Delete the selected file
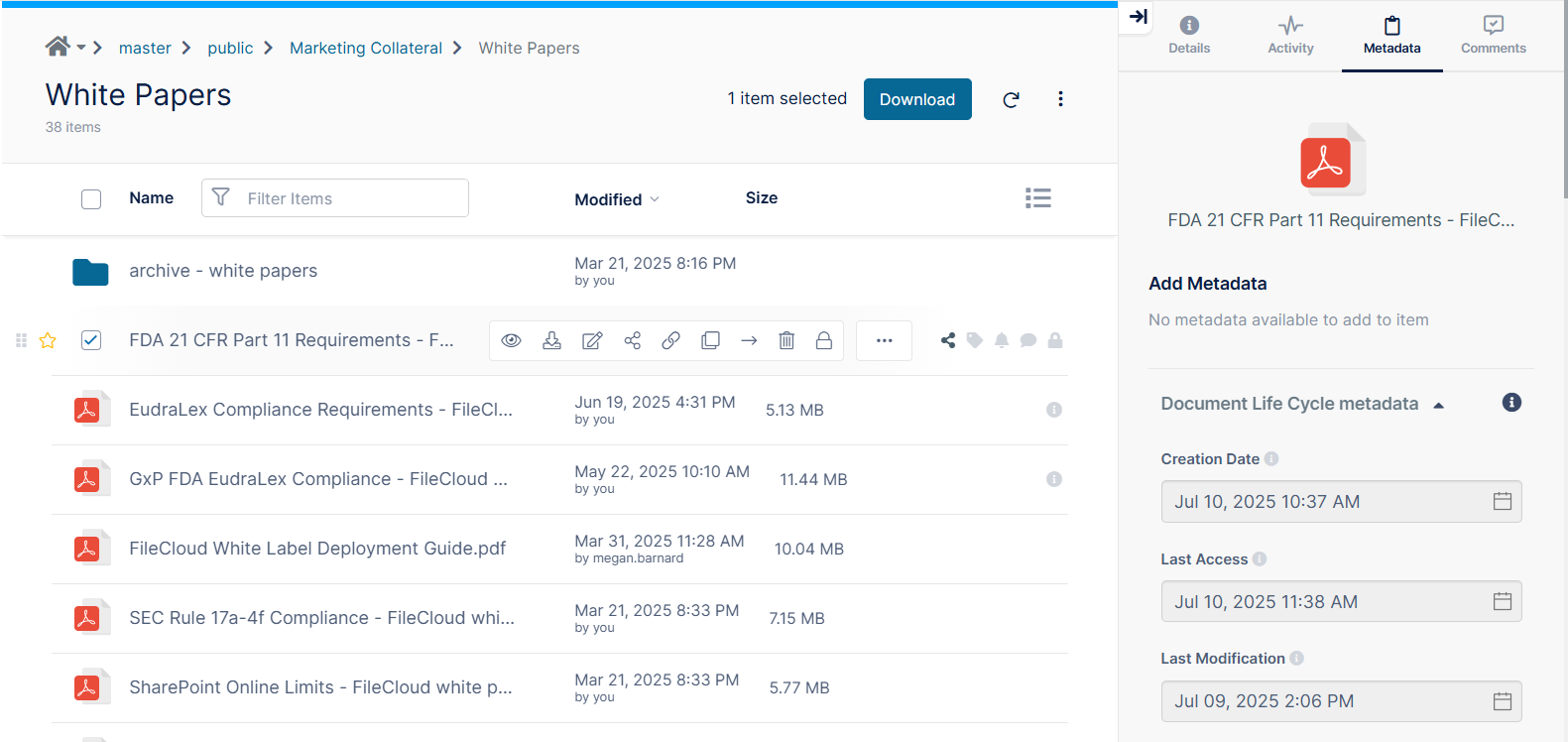This screenshot has height=742, width=1568. point(786,340)
